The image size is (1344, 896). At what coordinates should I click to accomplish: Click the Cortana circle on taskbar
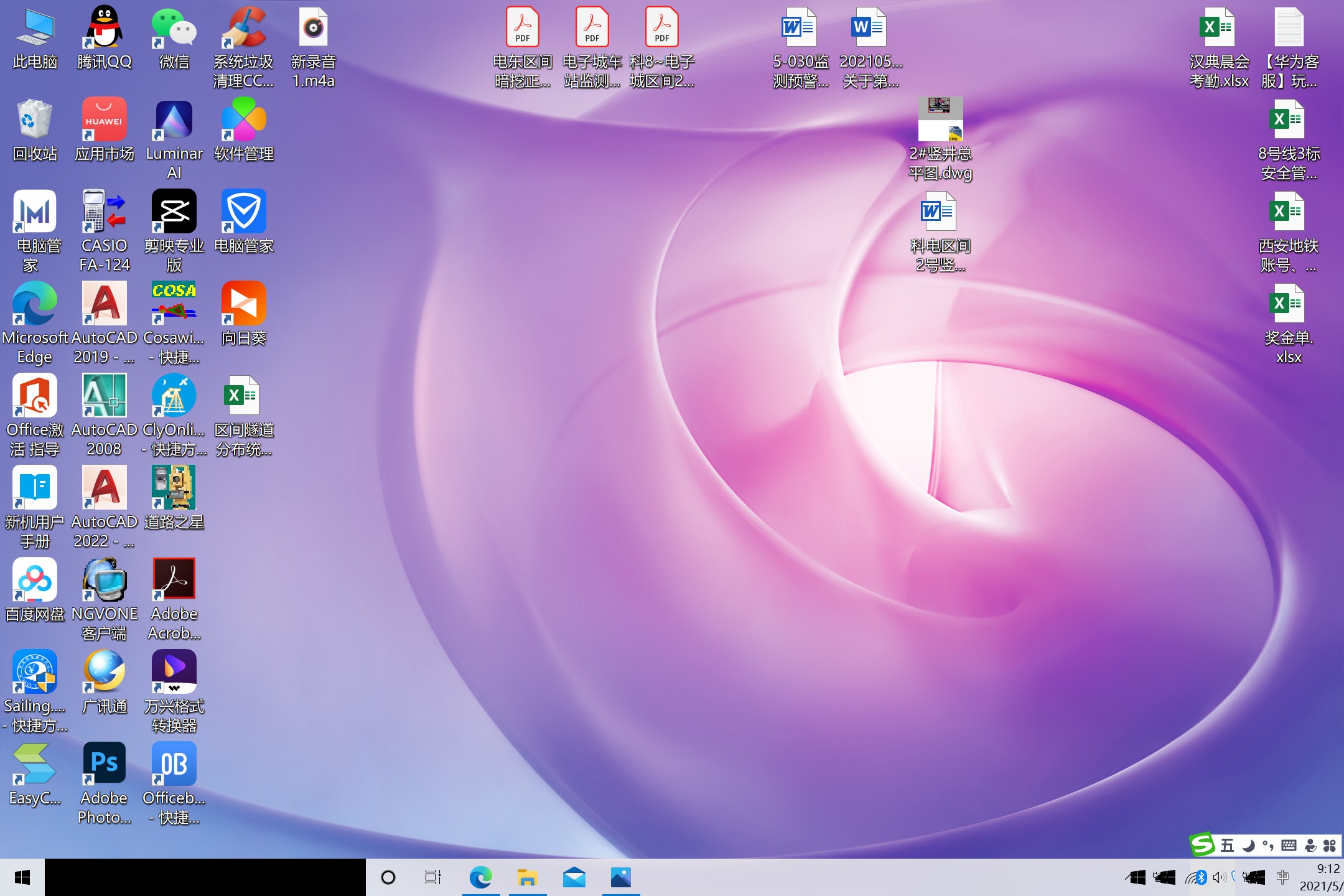[388, 877]
